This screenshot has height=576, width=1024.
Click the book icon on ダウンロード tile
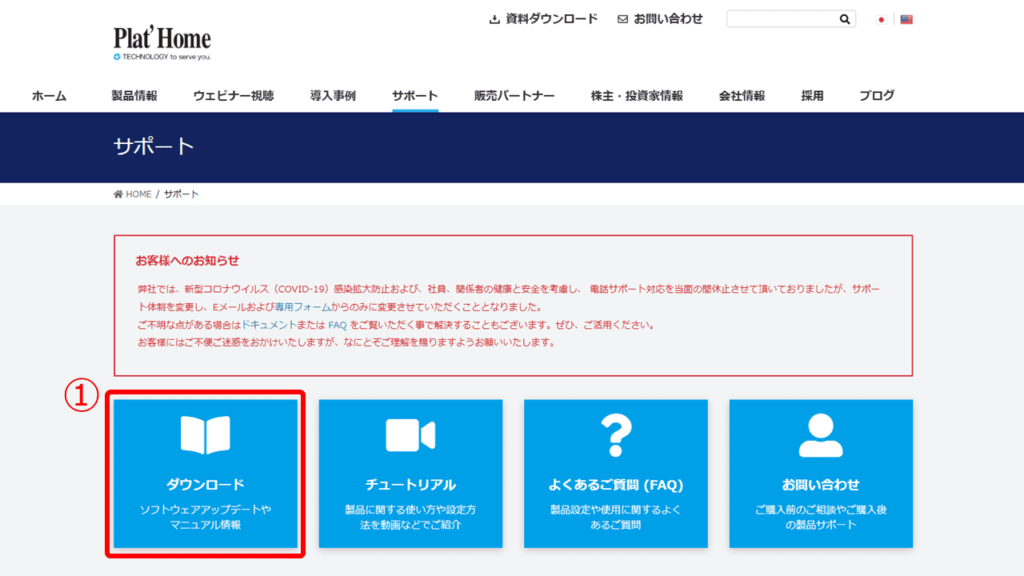[205, 435]
